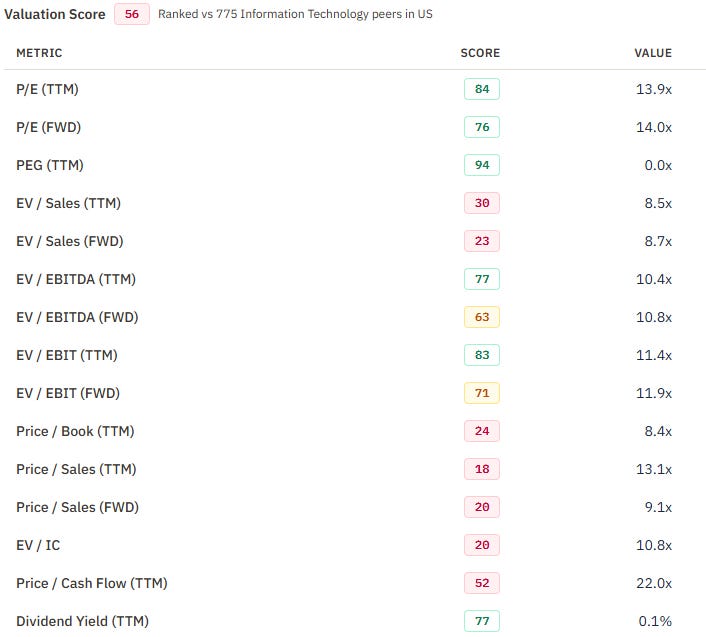Click value 11.9x for EV / EBIT (FWD)

pos(654,393)
